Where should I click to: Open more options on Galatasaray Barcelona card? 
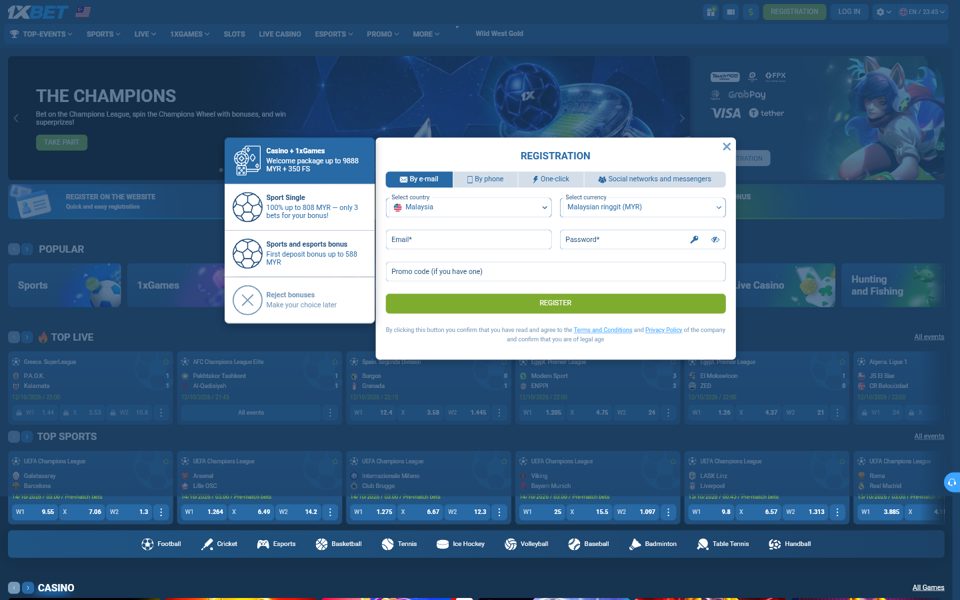[x=161, y=512]
